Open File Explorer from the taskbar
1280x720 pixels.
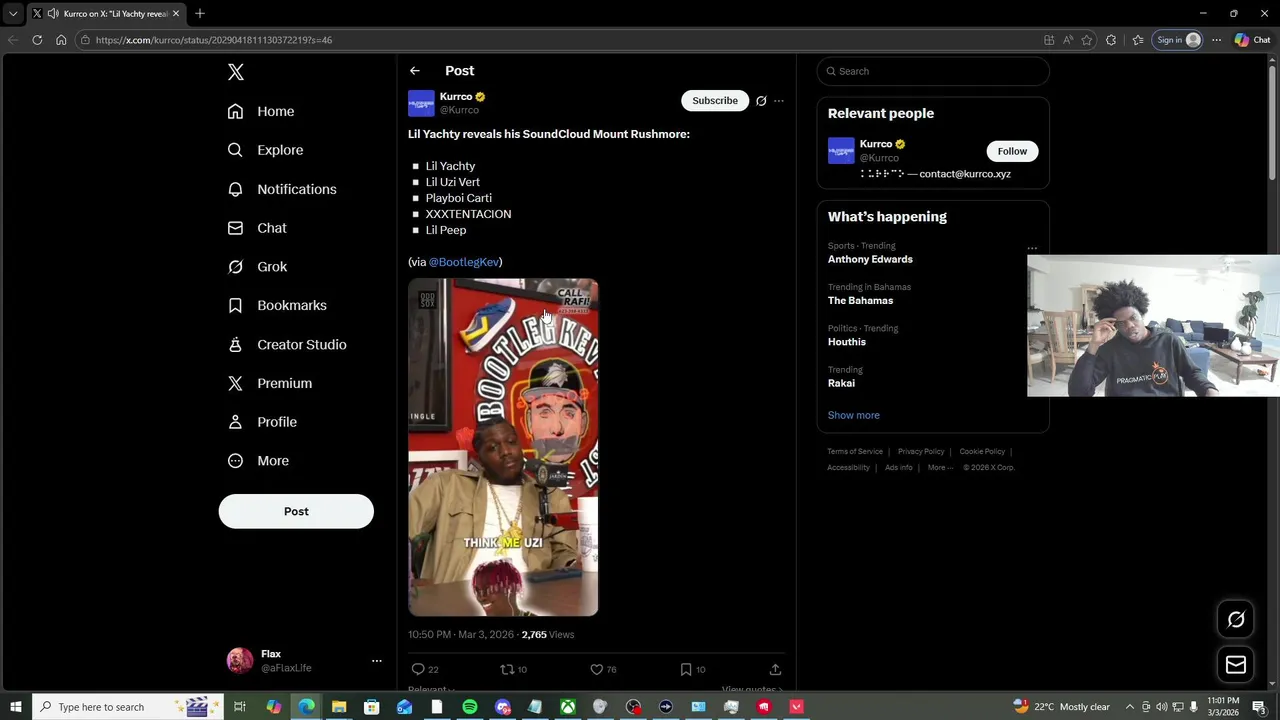click(x=339, y=707)
